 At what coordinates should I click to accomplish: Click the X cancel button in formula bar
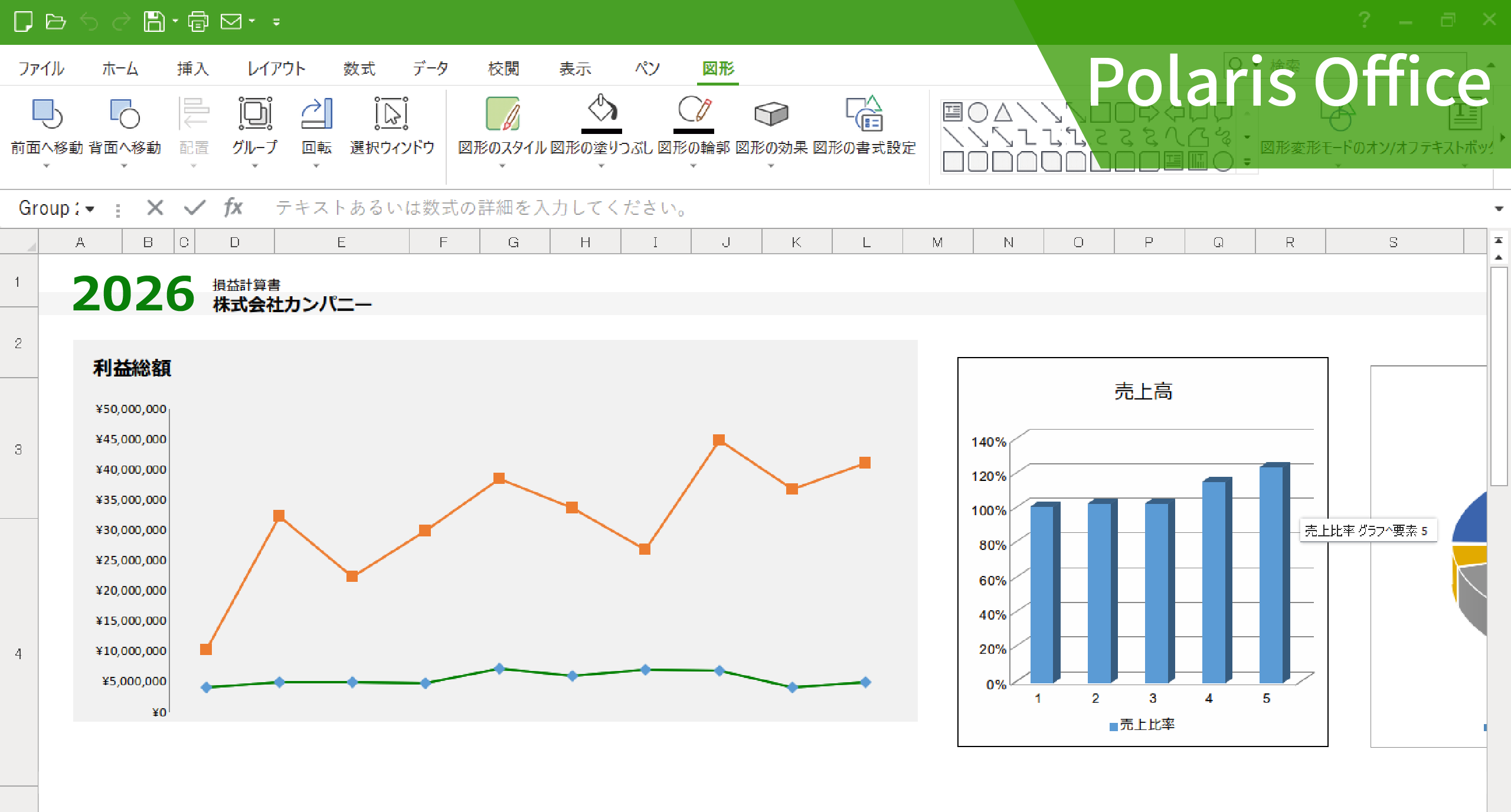[x=155, y=208]
